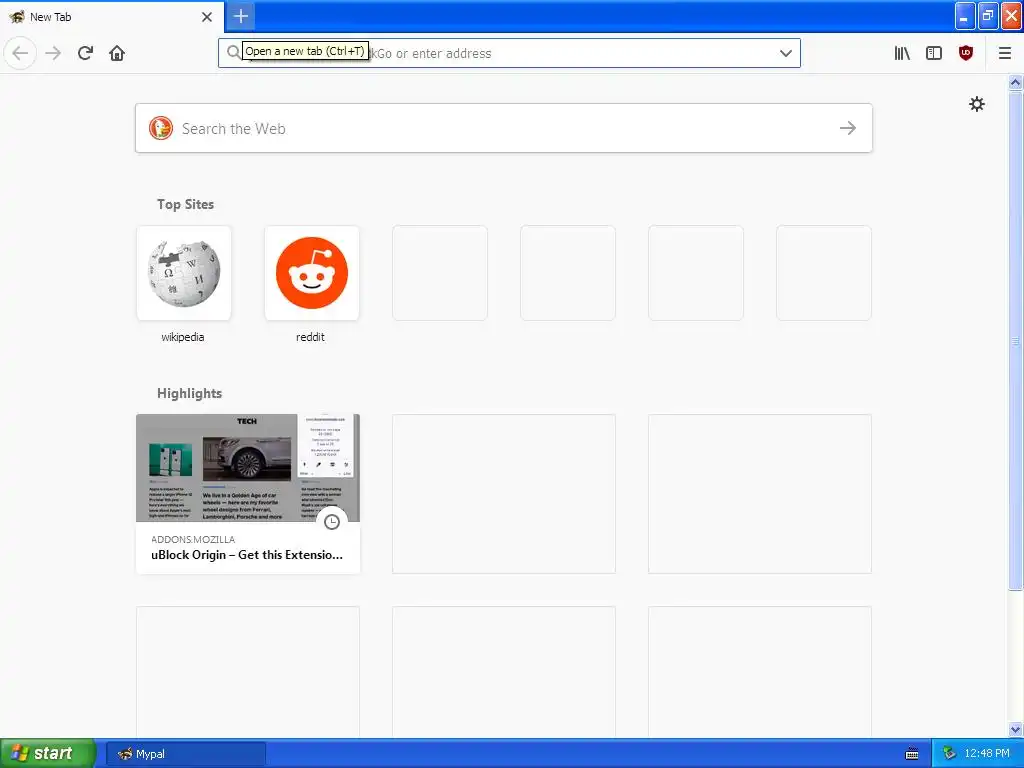Open the home page

click(117, 53)
